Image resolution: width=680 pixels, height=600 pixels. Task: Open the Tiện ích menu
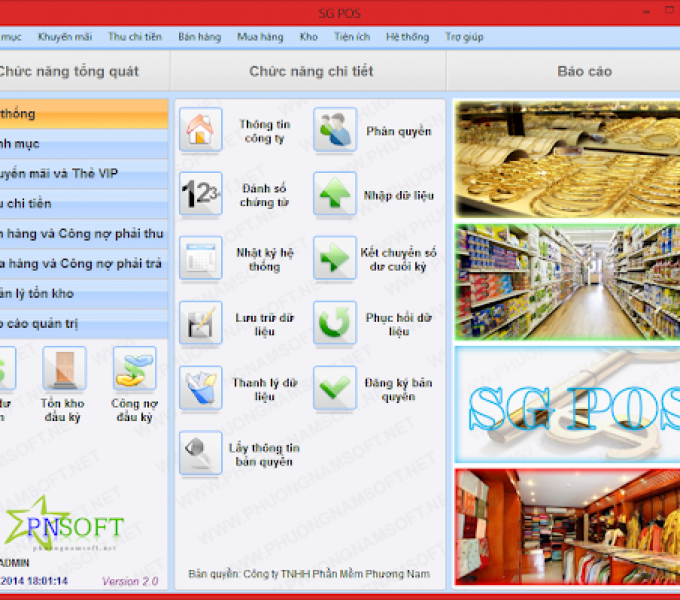click(x=352, y=37)
